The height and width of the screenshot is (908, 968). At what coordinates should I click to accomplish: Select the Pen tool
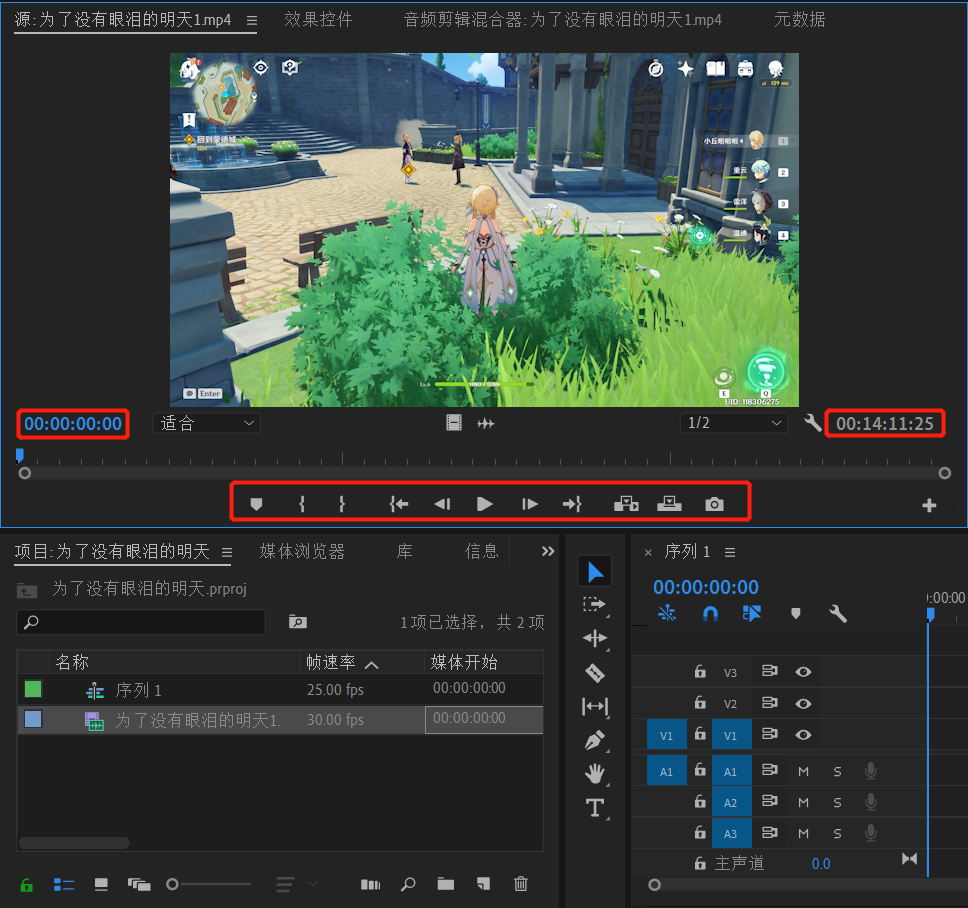(595, 740)
